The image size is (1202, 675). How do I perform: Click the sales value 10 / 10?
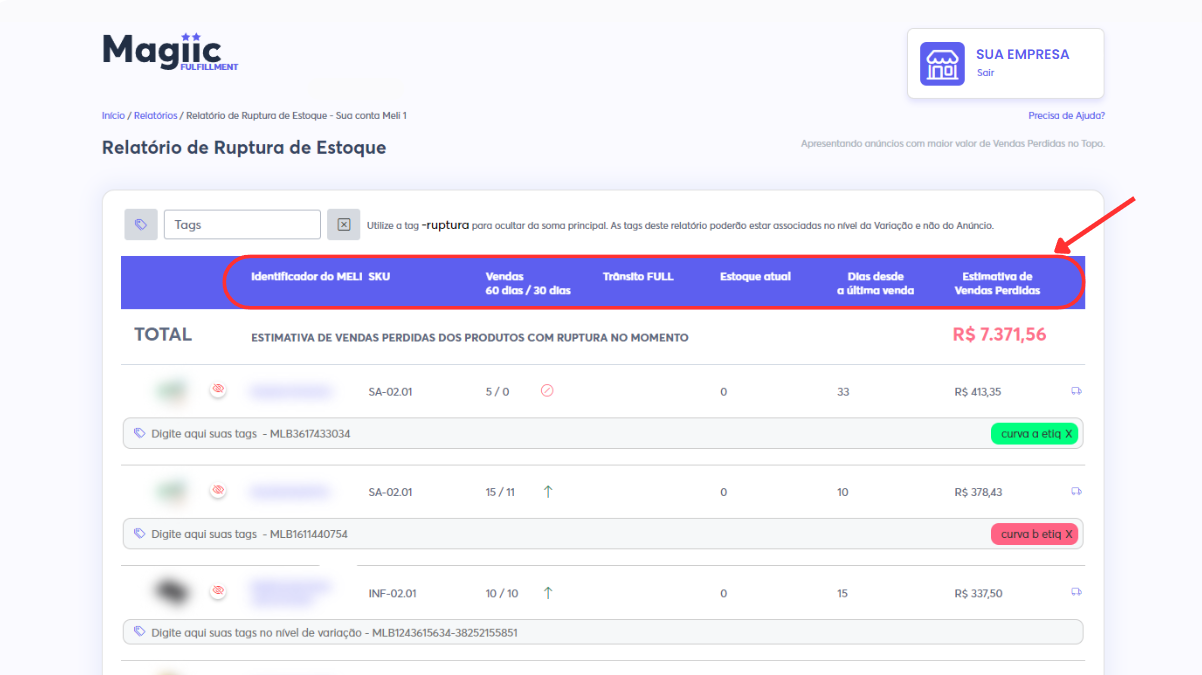coord(502,593)
